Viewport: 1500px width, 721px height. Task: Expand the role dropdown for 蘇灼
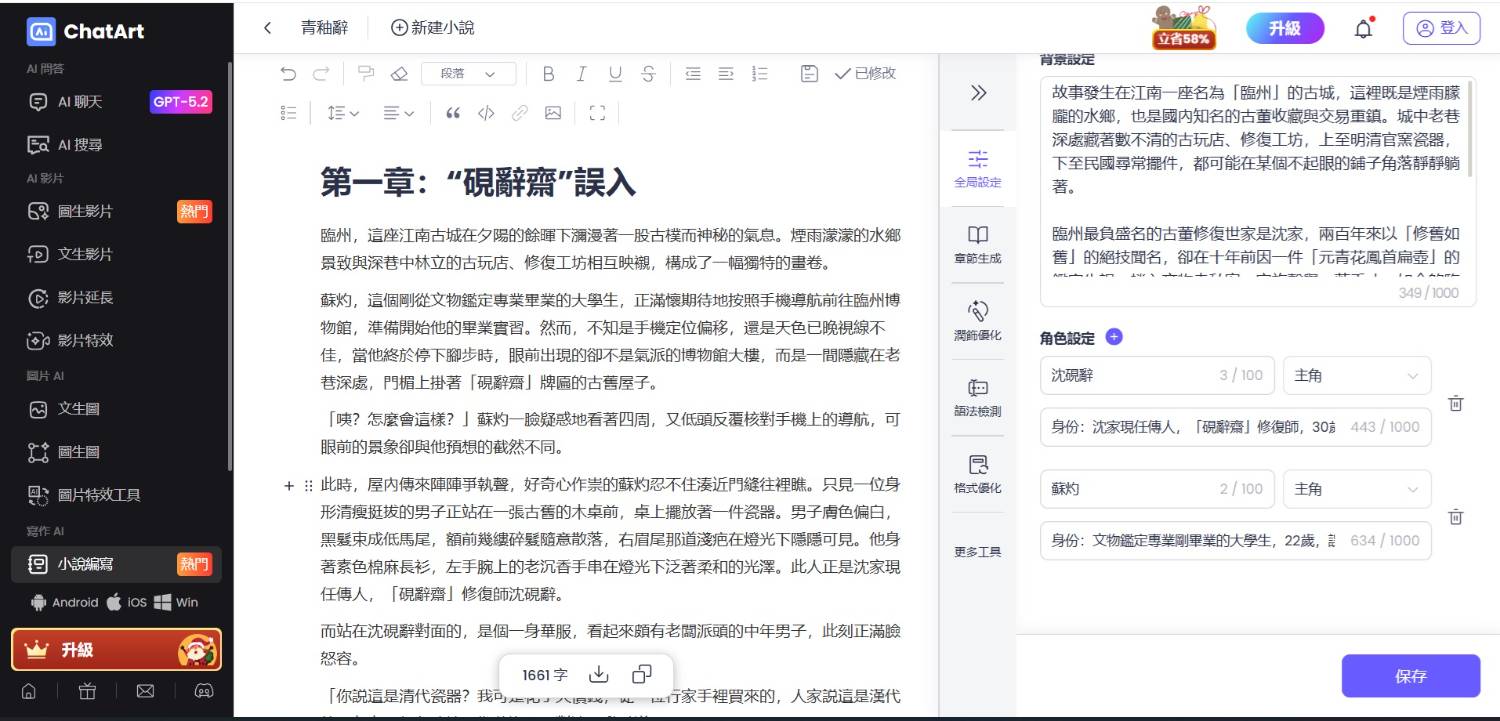click(1356, 489)
